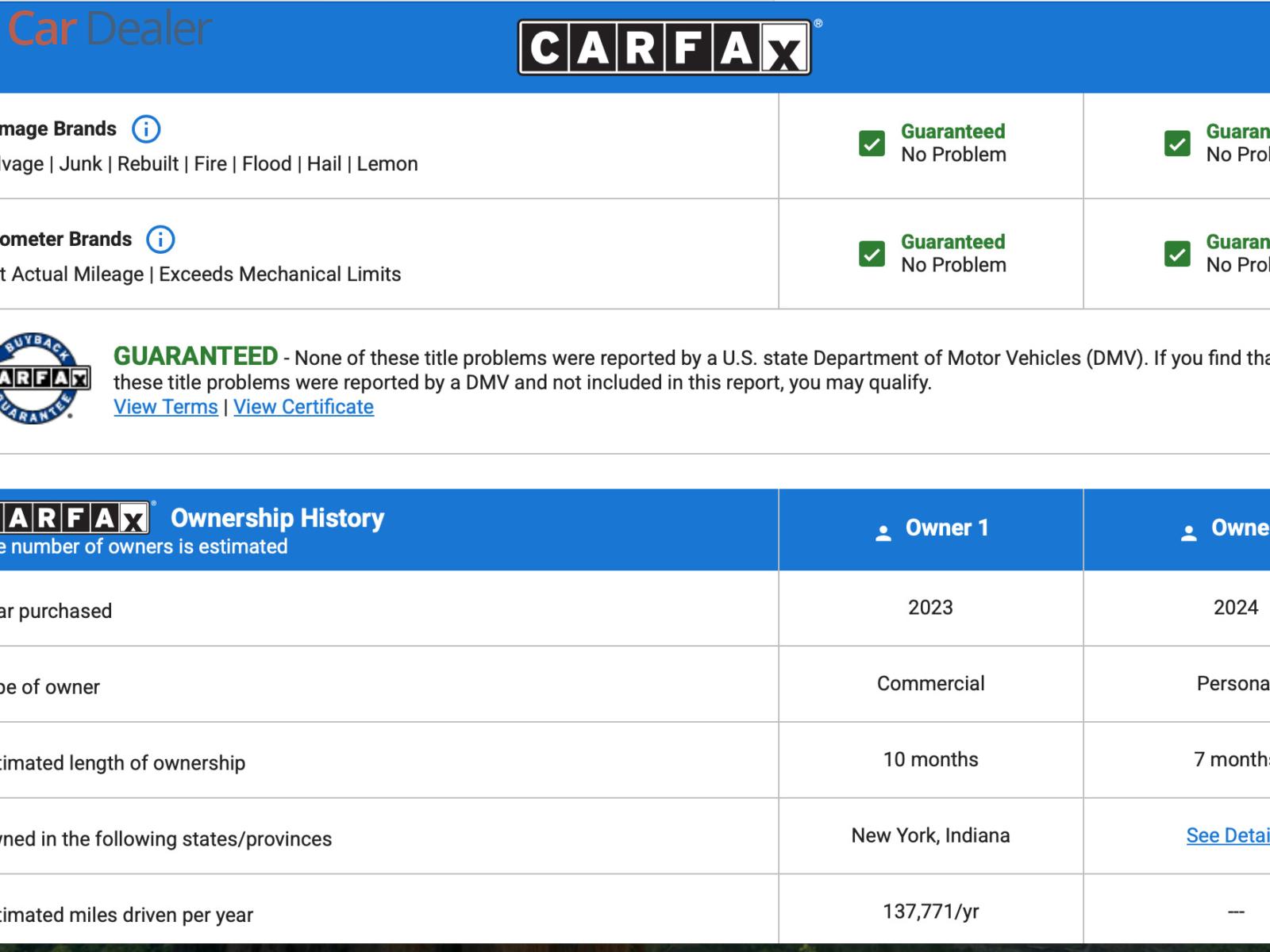Viewport: 1270px width, 952px height.
Task: Click the green GUARANTEED heading text
Action: pyautogui.click(x=195, y=356)
